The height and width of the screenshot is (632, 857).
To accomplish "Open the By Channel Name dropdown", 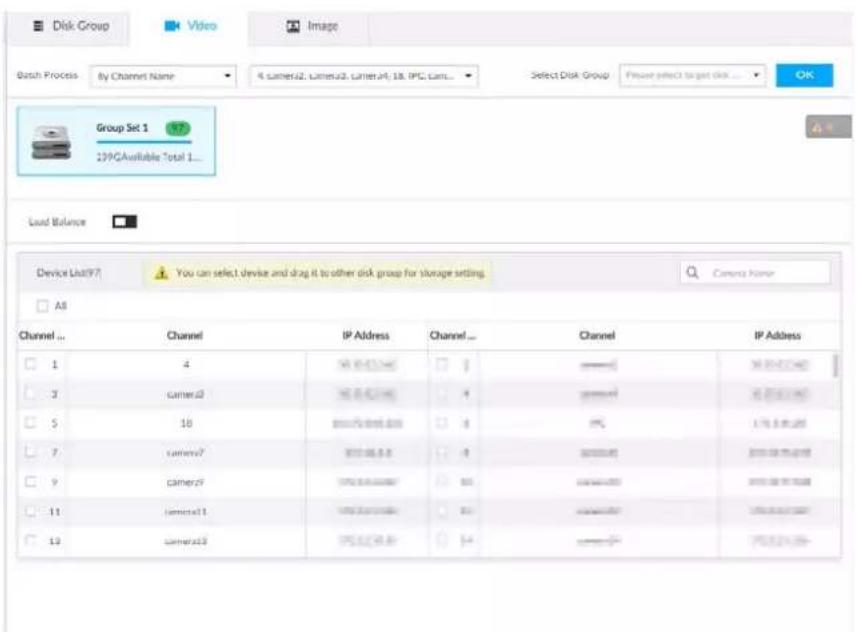I will 163,76.
